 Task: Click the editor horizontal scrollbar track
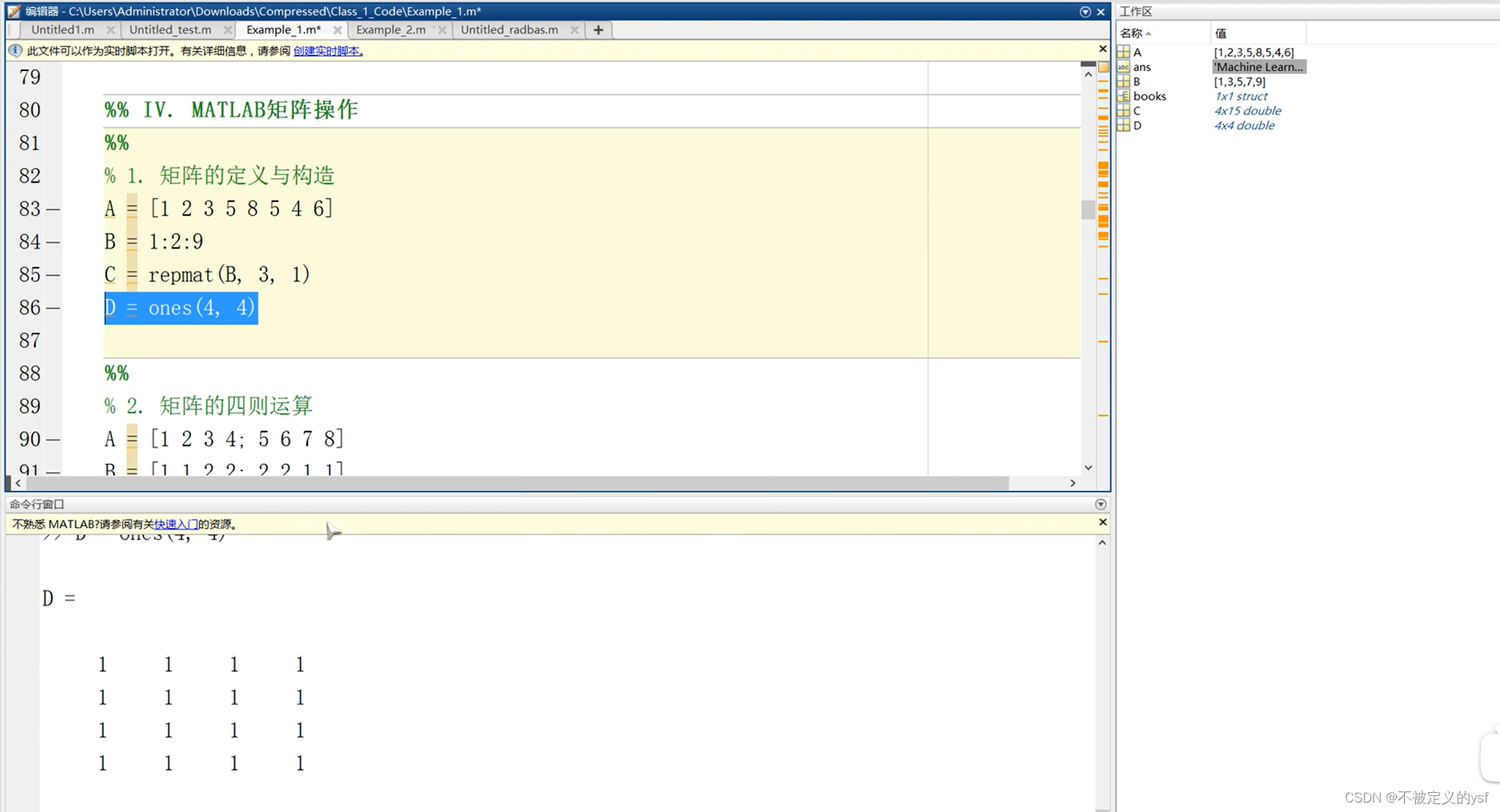[x=1039, y=483]
